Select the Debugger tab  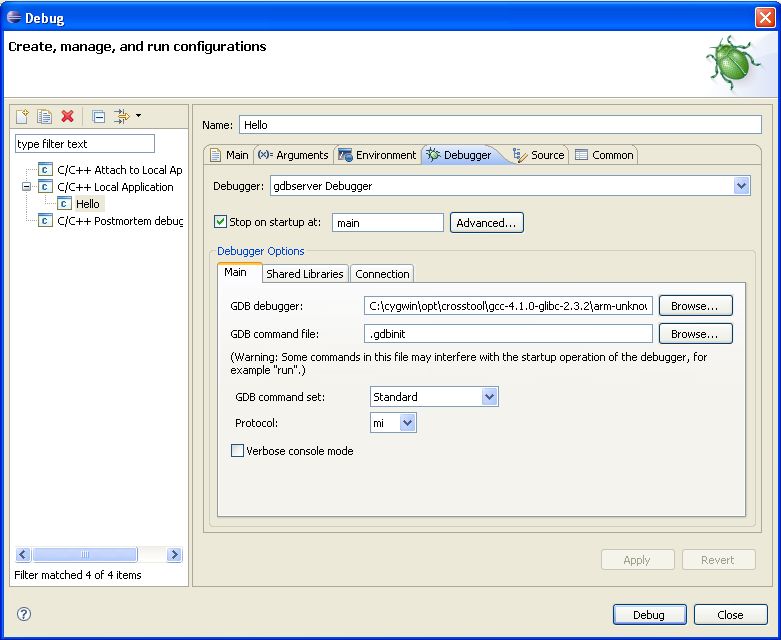(x=460, y=155)
